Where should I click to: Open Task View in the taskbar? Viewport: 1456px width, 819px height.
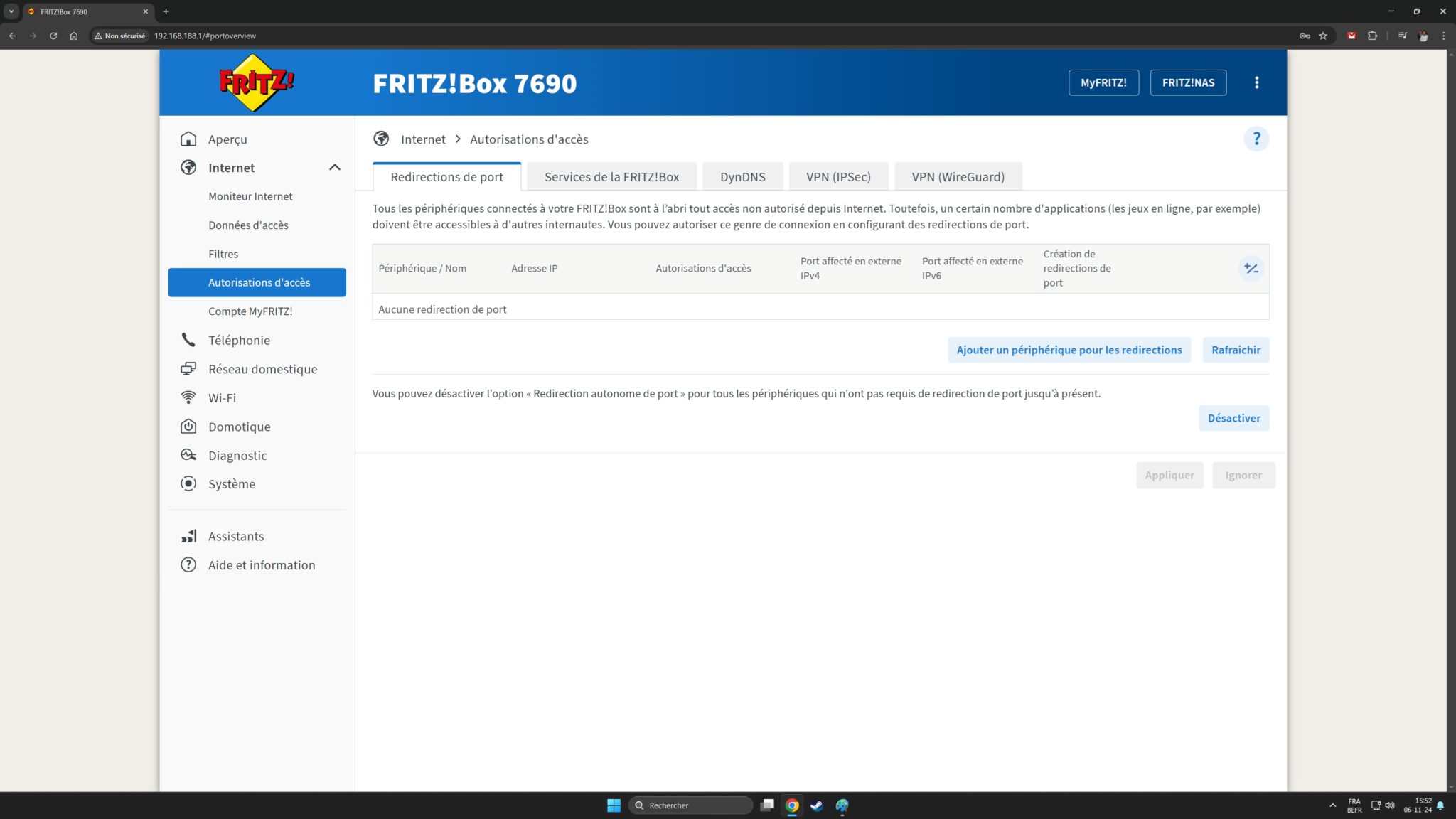point(767,805)
